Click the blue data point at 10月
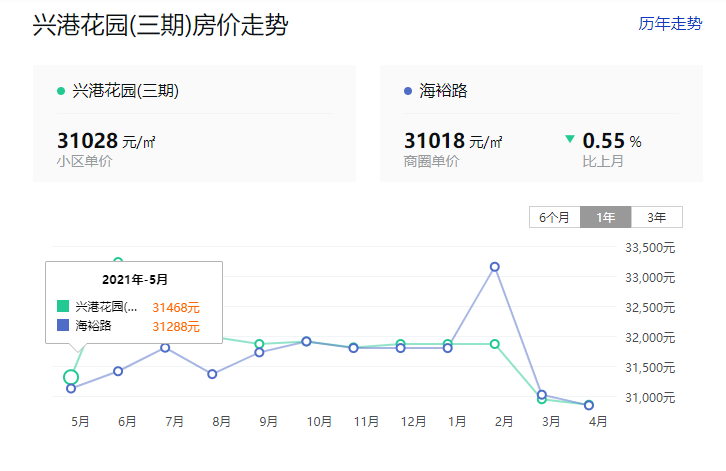Screen dimensions: 726x471 click(x=306, y=341)
